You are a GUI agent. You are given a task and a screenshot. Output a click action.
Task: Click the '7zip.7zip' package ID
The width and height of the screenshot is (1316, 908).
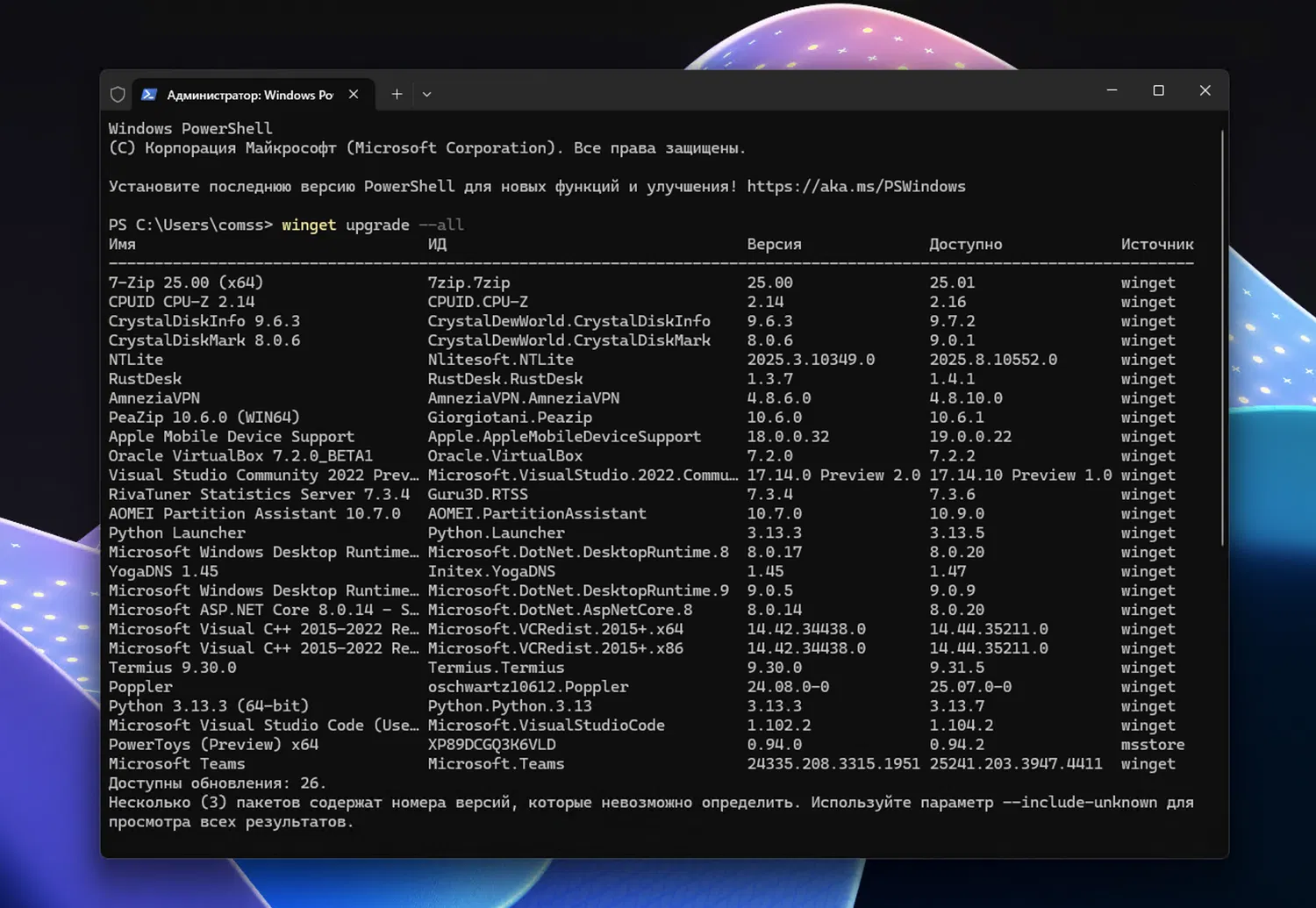(468, 282)
